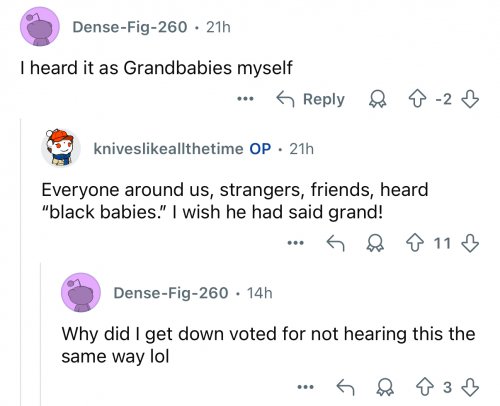Click Dense-Fig-260 username on 14h comment
Screen dimensions: 500x406
point(171,293)
